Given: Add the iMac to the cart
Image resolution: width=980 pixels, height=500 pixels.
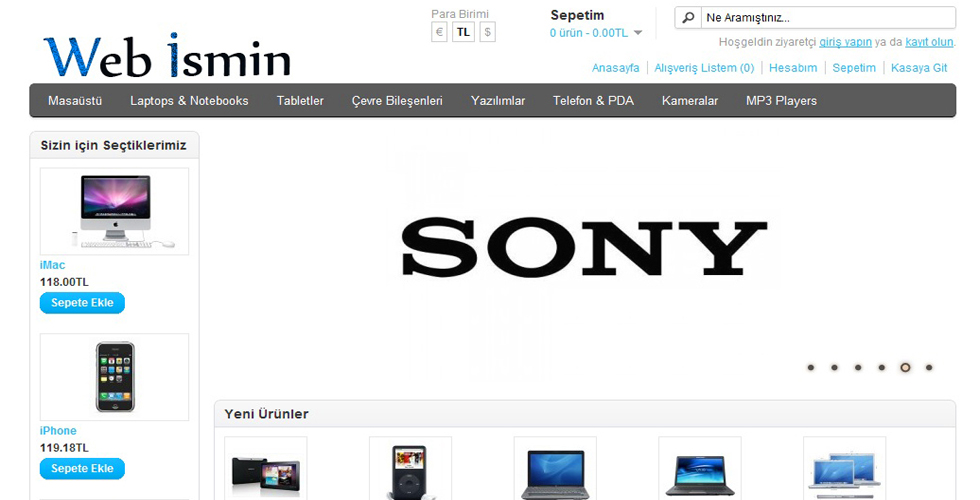Looking at the screenshot, I should (x=82, y=303).
